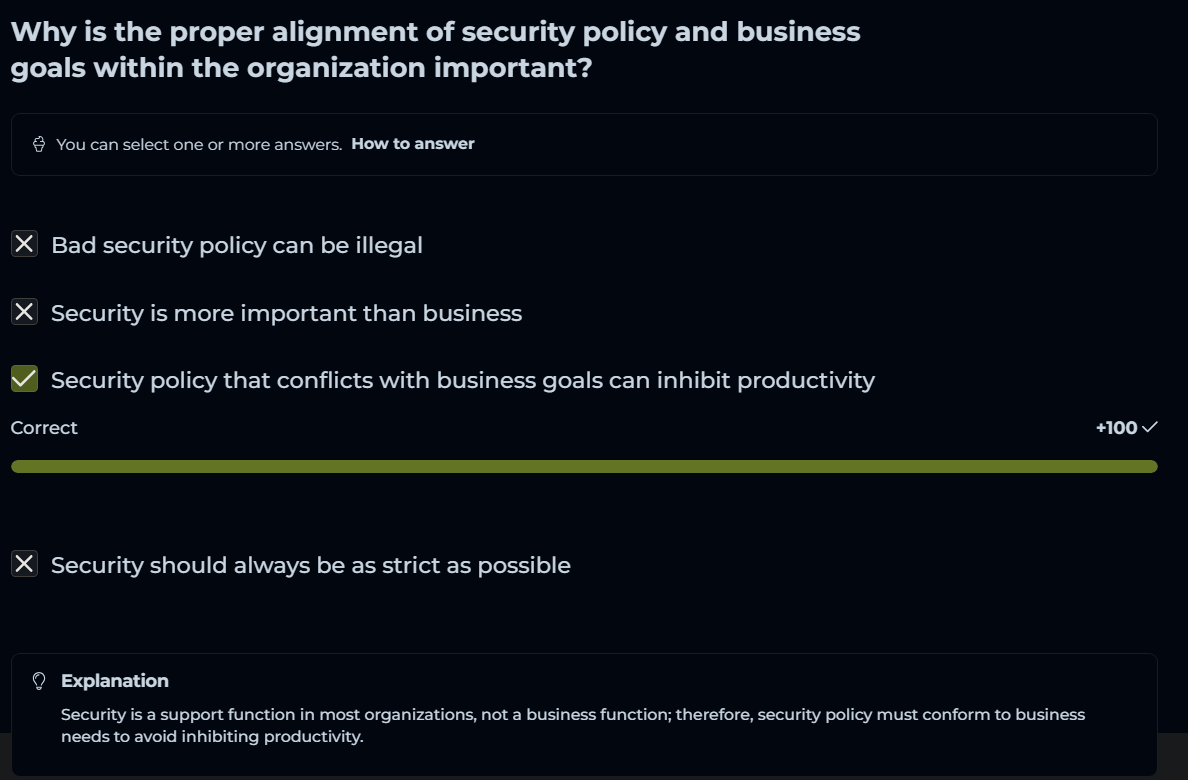The height and width of the screenshot is (780, 1188).
Task: Toggle the 'Bad security policy can be illegal' checkbox
Action: (x=25, y=244)
